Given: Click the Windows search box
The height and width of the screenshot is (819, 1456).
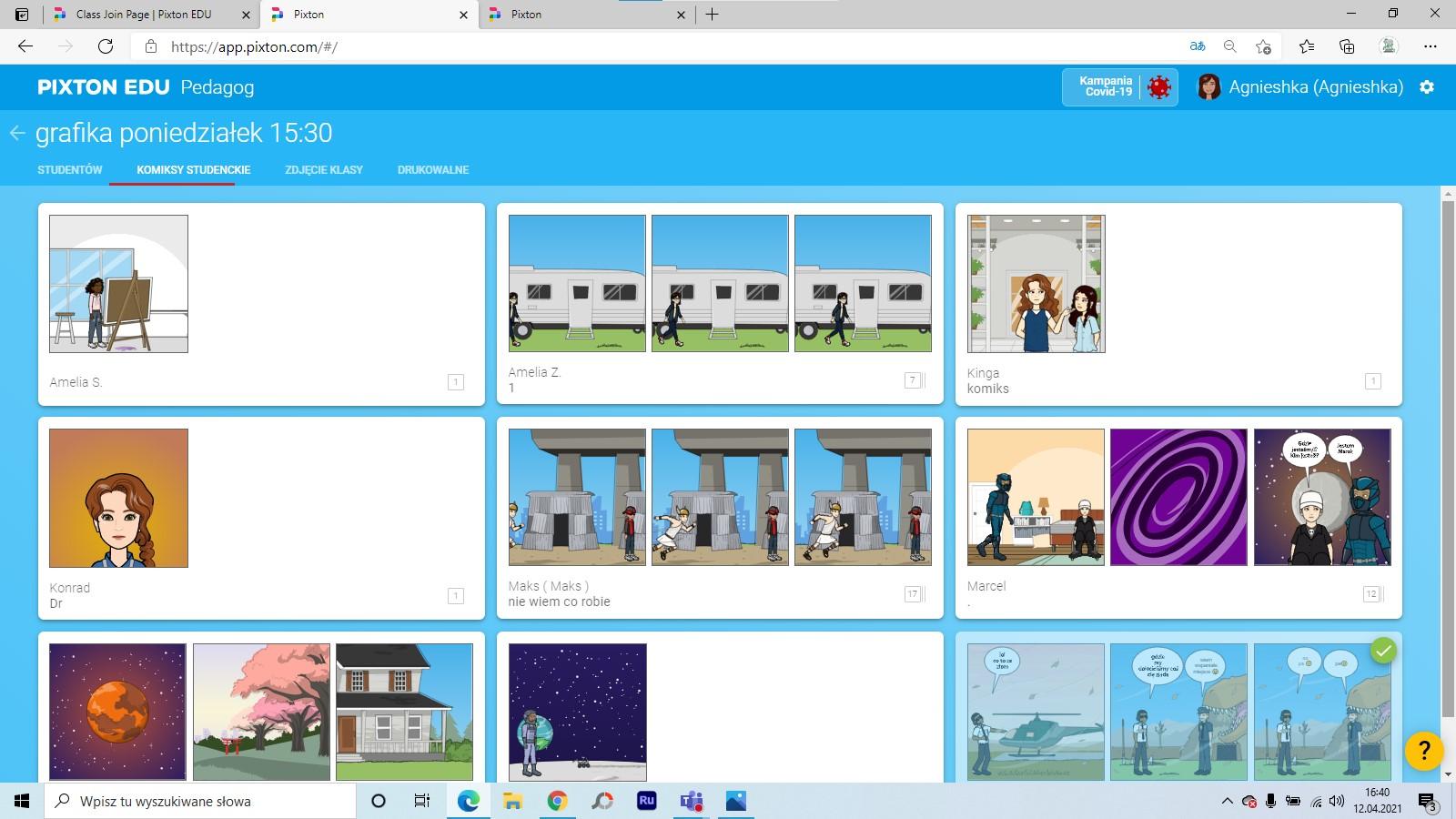Looking at the screenshot, I should point(200,801).
